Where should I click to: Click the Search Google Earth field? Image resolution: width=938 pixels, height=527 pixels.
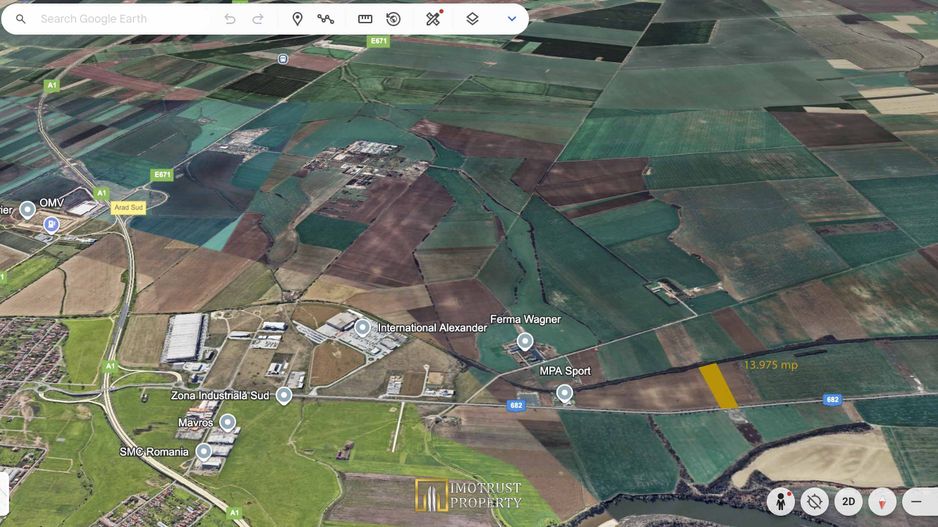[120, 19]
